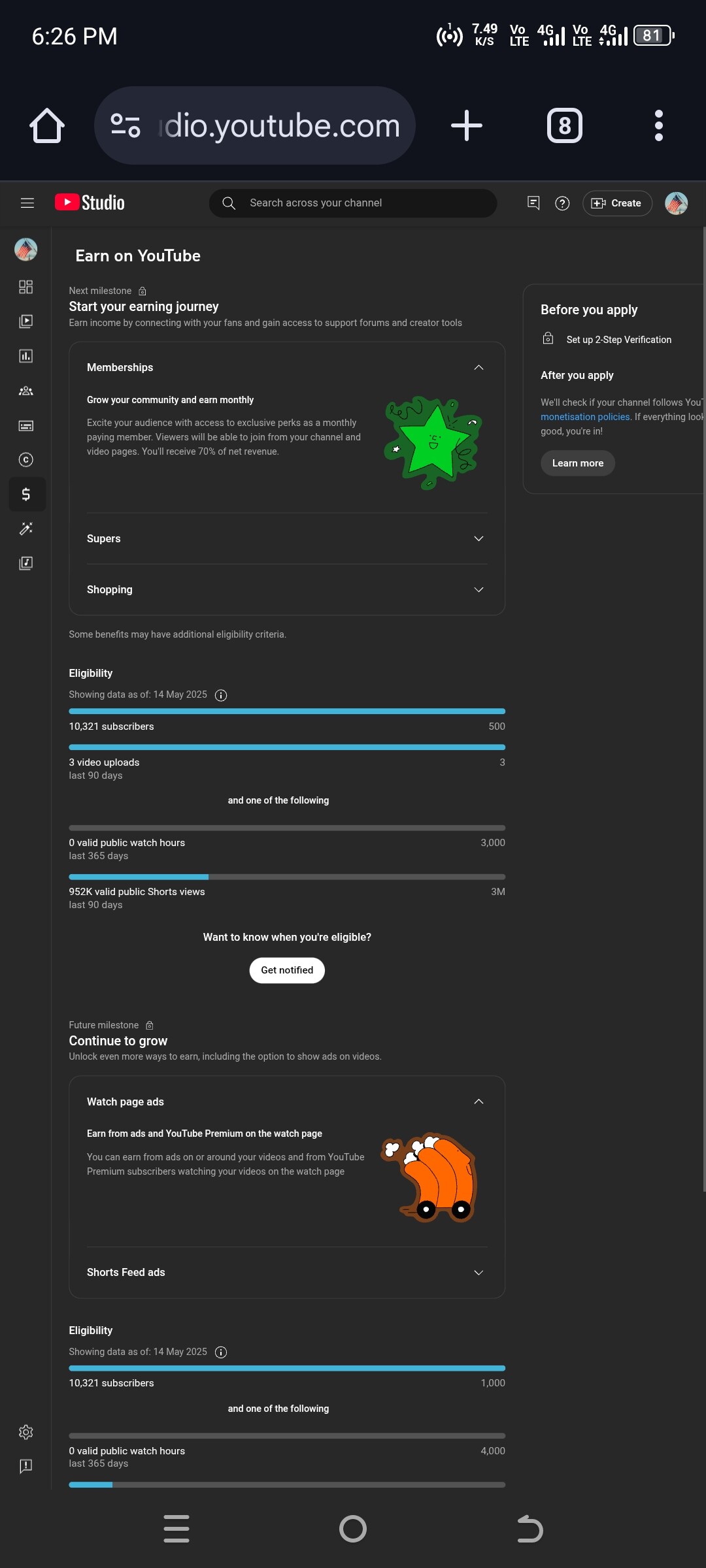The height and width of the screenshot is (1568, 706).
Task: Click the YouTube Studio logo
Action: click(x=90, y=203)
